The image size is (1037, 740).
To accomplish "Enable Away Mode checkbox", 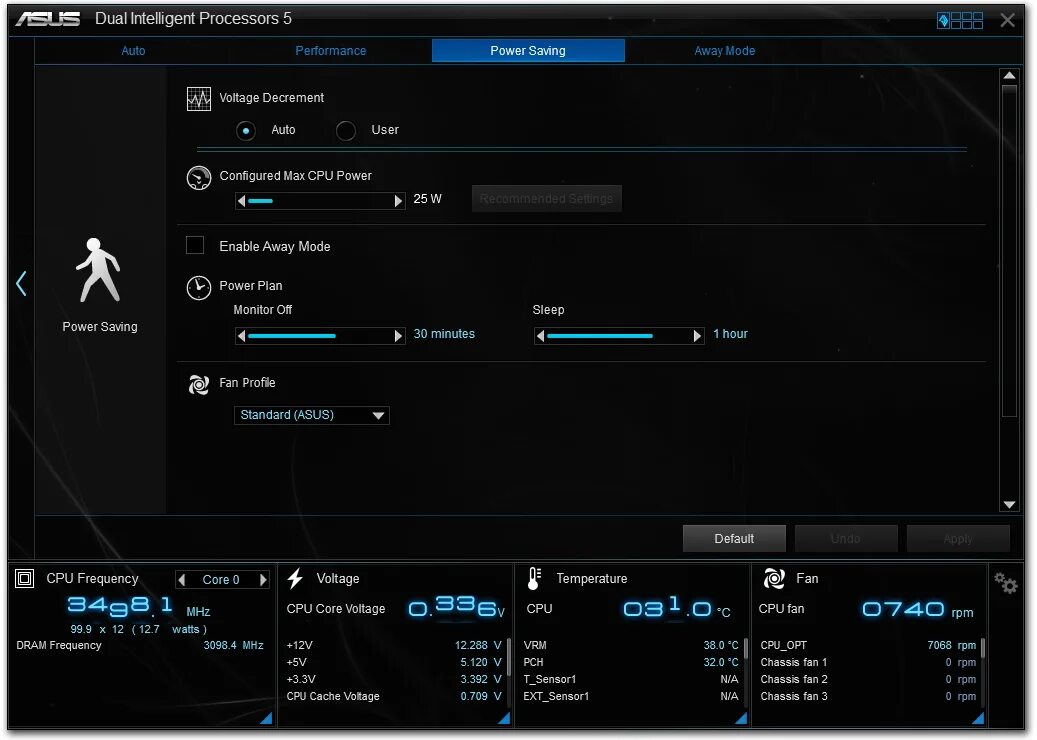I will (195, 245).
